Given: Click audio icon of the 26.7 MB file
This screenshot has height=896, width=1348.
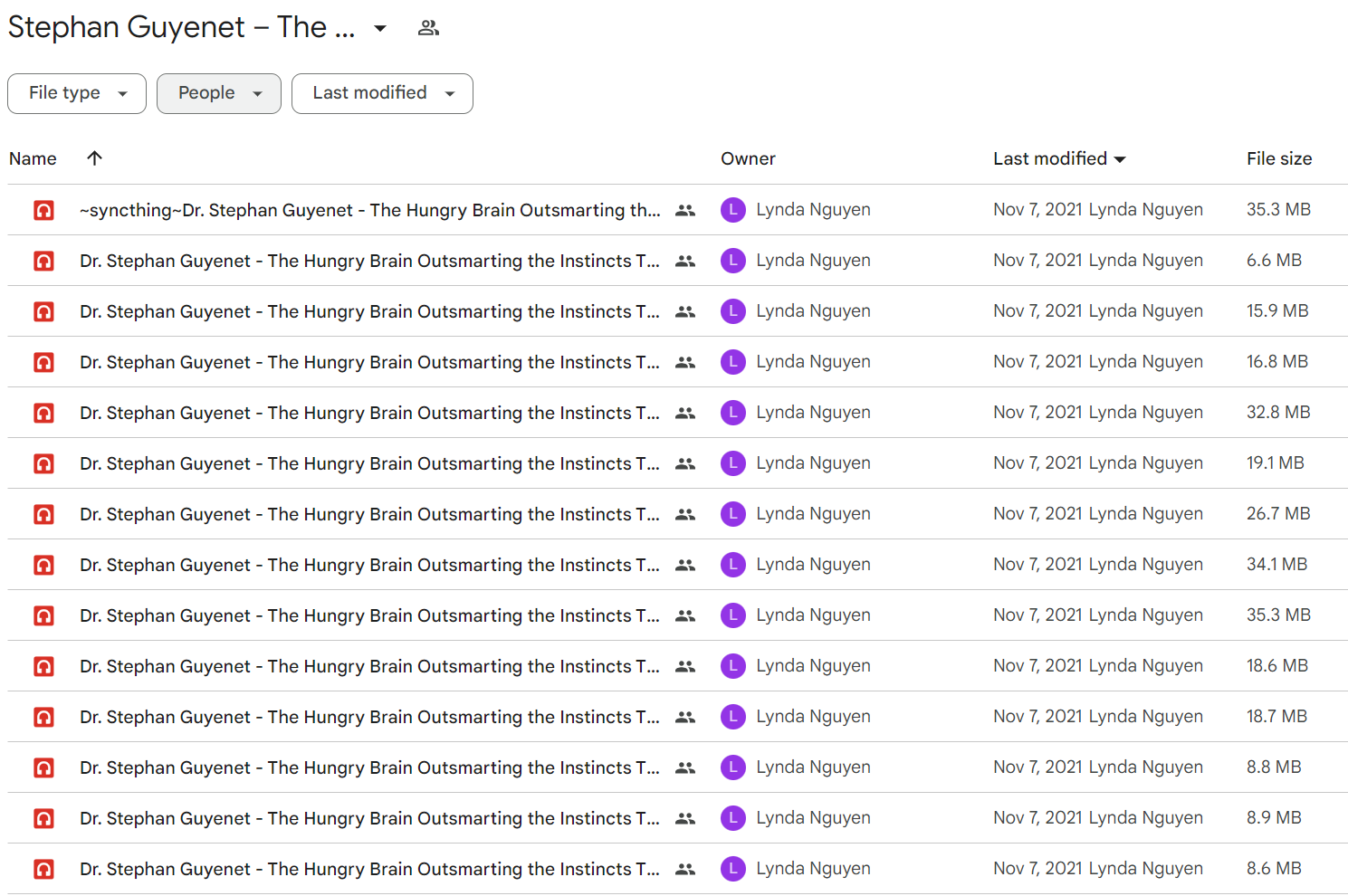Looking at the screenshot, I should 43,514.
